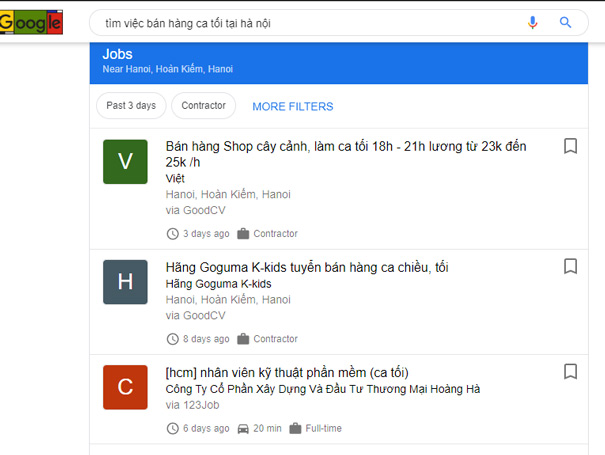The width and height of the screenshot is (605, 455).
Task: Click the green V company logo
Action: point(125,161)
